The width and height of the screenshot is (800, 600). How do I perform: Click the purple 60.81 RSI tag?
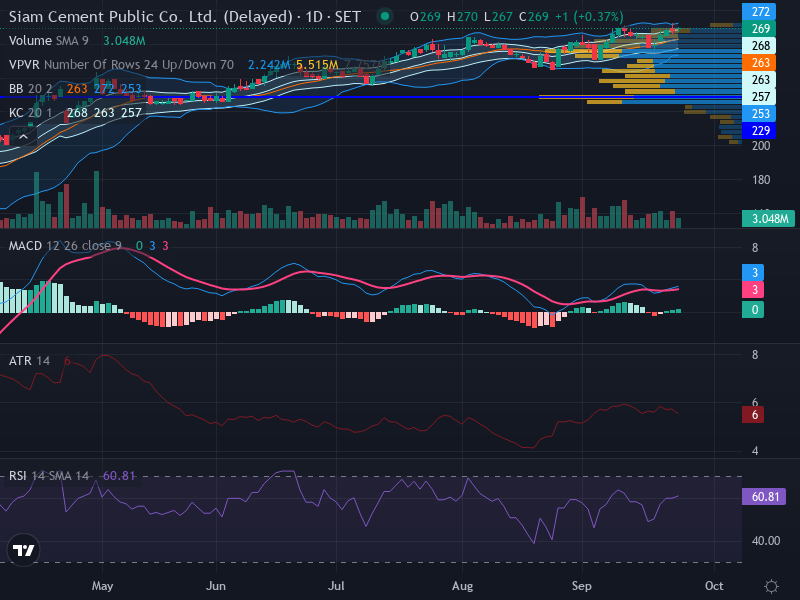pos(764,496)
